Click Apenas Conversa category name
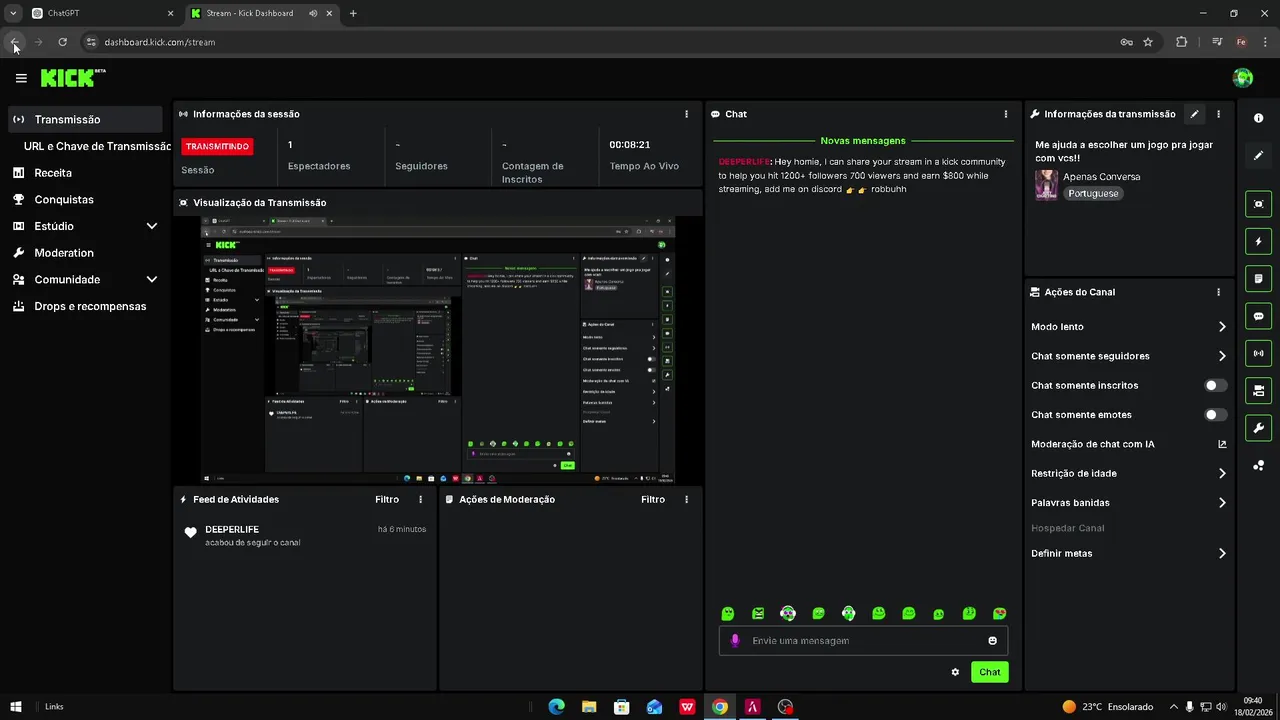Screen dimensions: 1280x720 [x=1101, y=176]
